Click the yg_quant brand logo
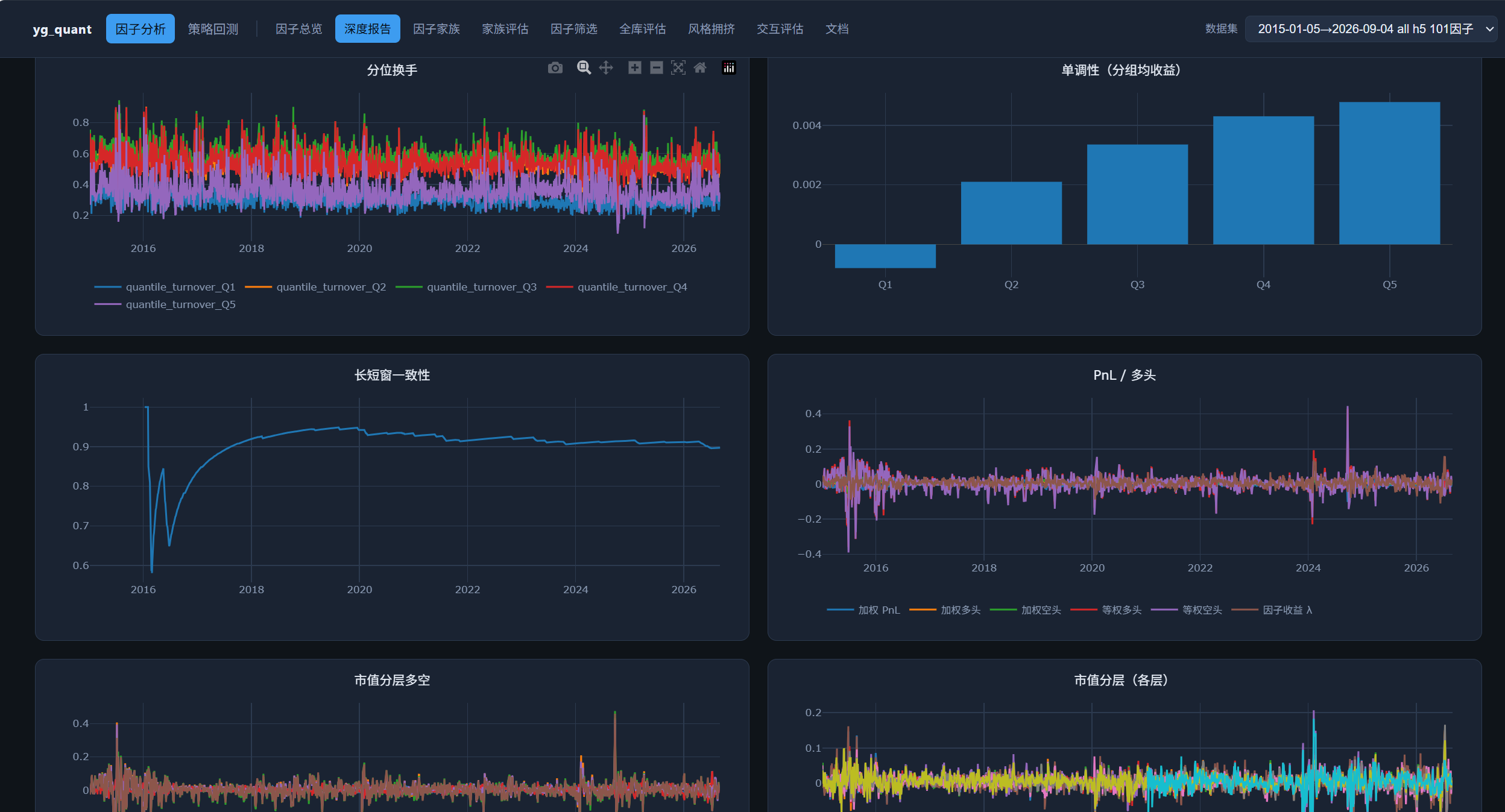 click(x=62, y=30)
